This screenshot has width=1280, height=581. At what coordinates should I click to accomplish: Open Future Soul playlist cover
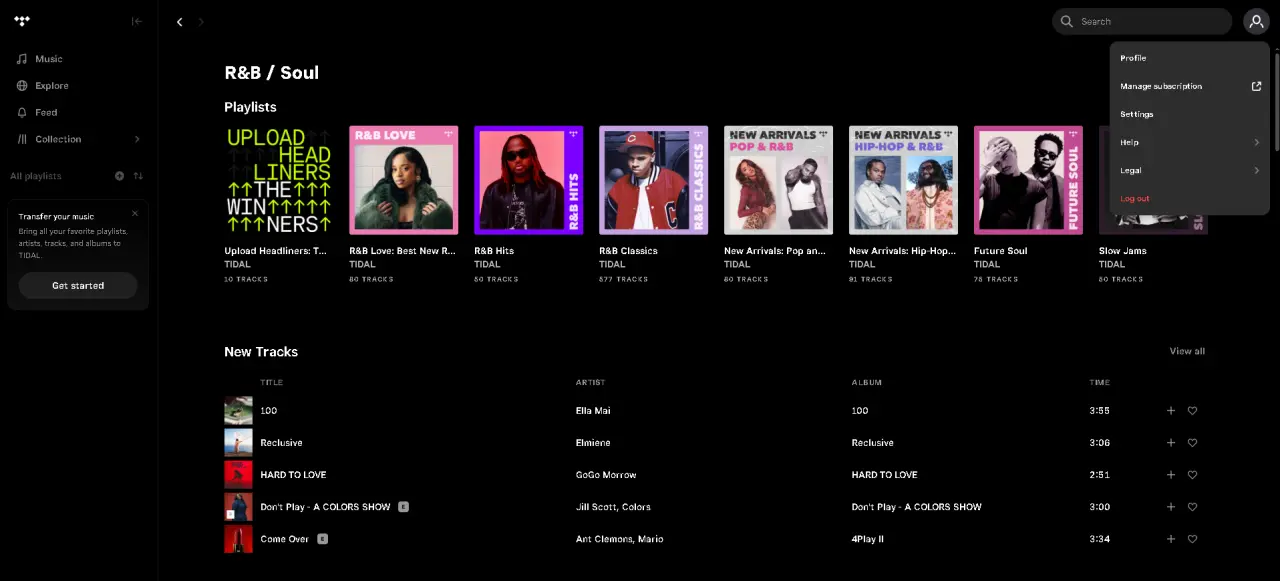1028,180
